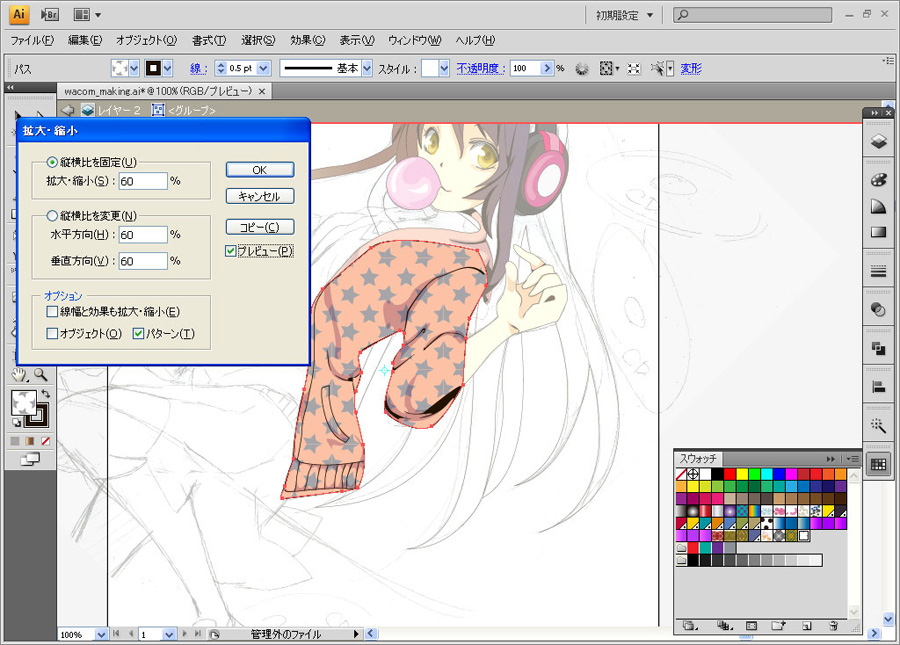Go to first artboard in status bar
The image size is (900, 645).
117,634
